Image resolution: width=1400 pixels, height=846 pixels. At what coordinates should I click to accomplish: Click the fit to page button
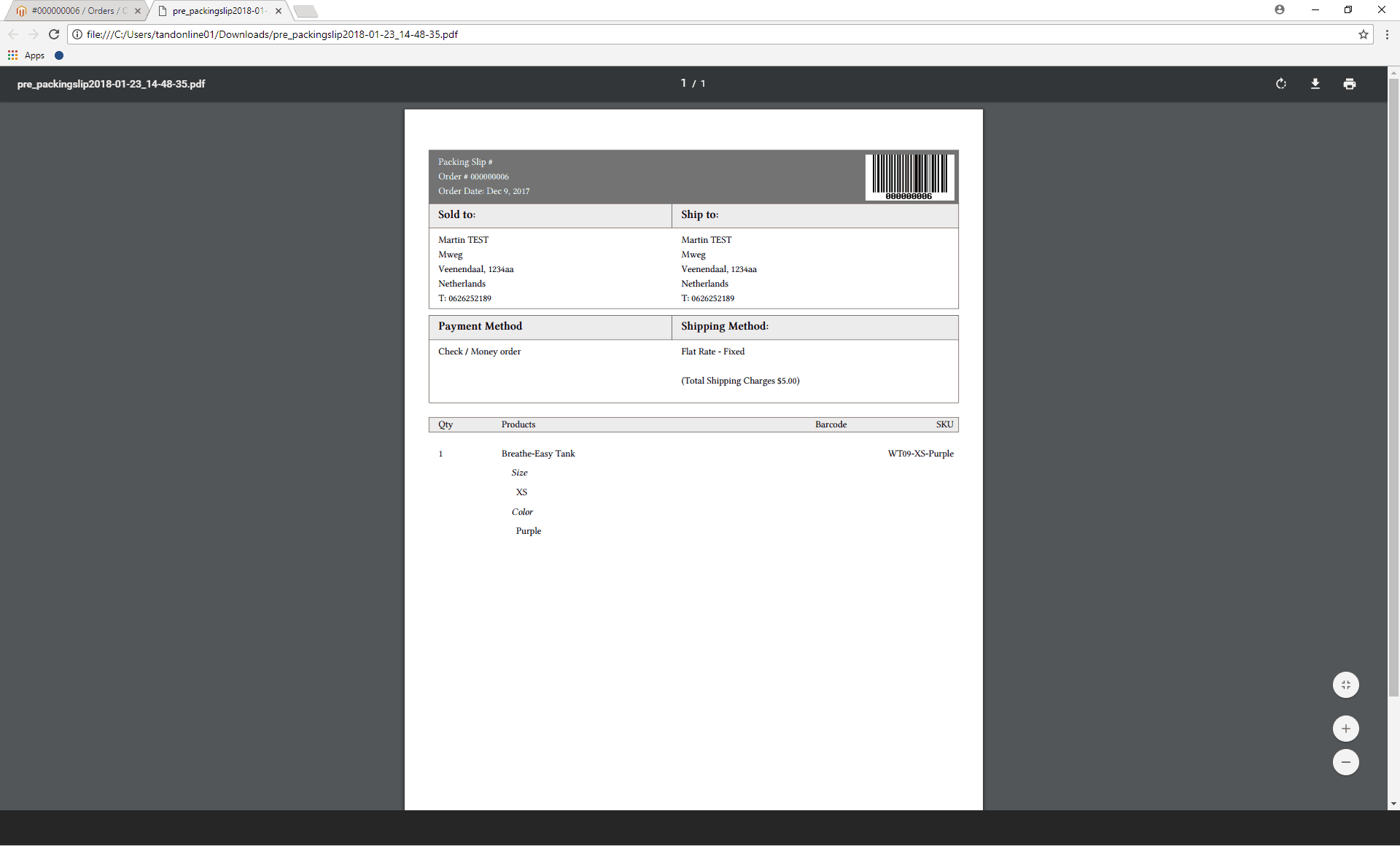pyautogui.click(x=1345, y=685)
